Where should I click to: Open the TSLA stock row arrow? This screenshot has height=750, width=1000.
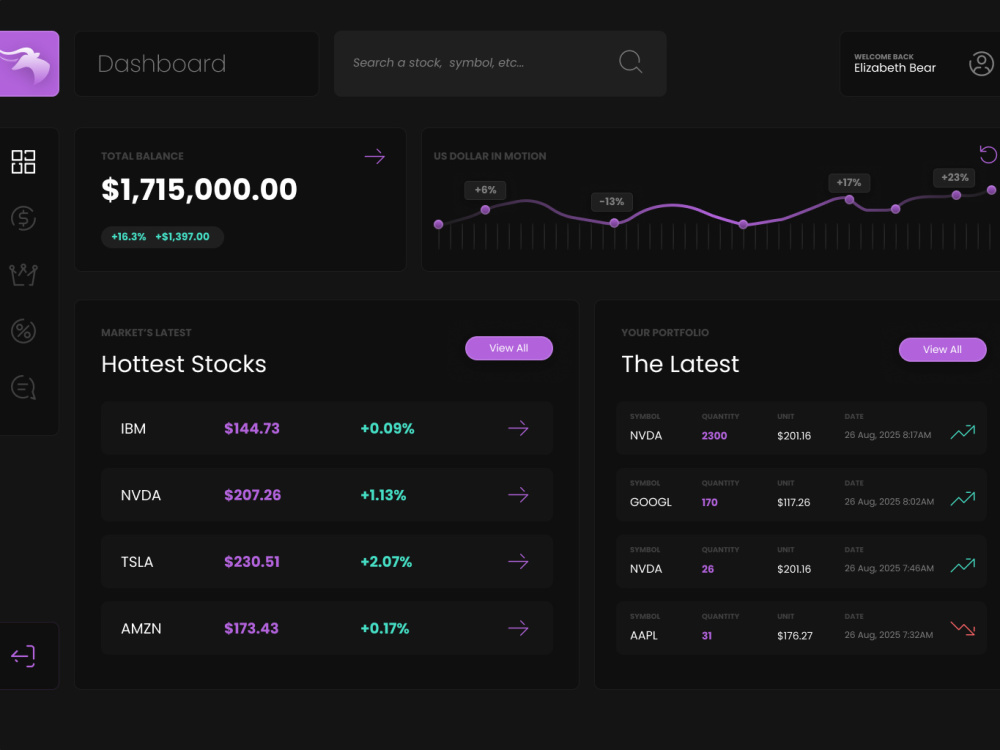click(518, 561)
